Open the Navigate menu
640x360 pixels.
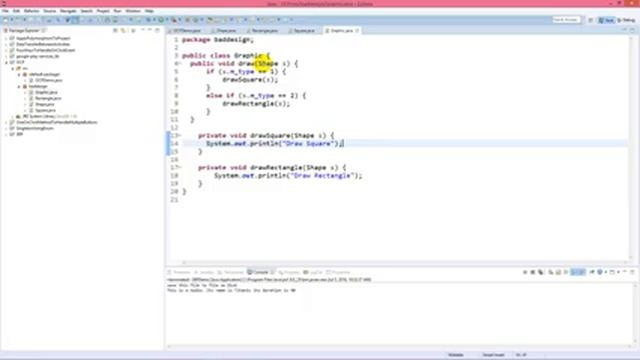click(x=68, y=11)
